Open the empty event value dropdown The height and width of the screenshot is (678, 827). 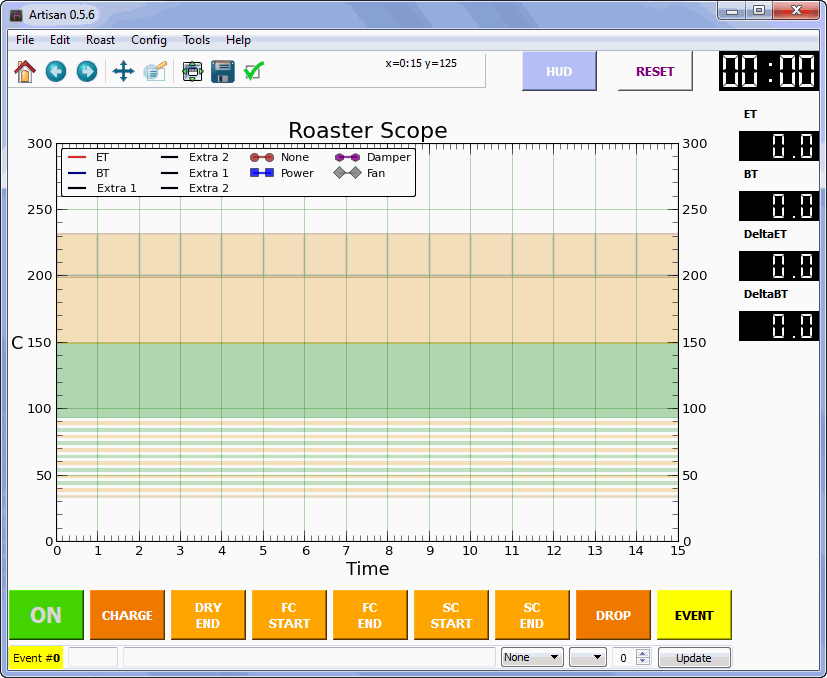(587, 657)
